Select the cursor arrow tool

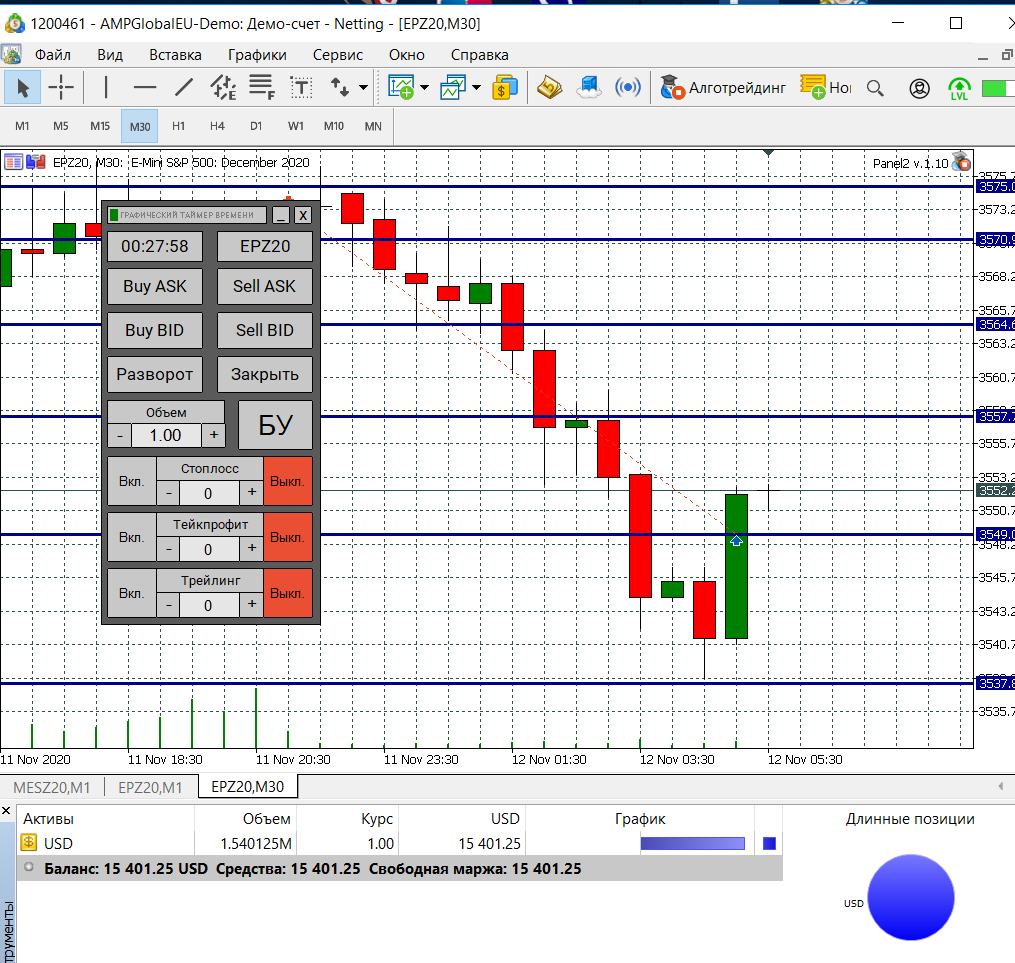click(23, 87)
